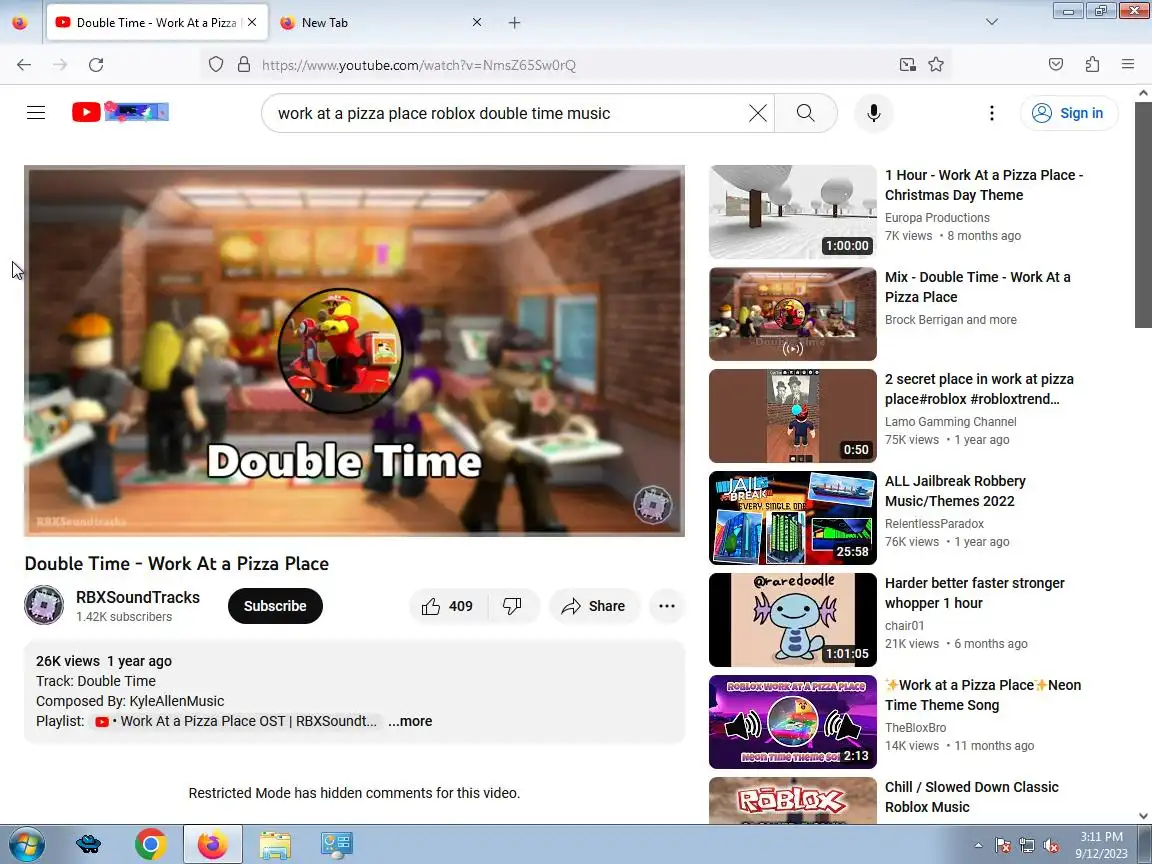Open more actions ellipsis under the video
Image resolution: width=1152 pixels, height=864 pixels.
pos(667,606)
